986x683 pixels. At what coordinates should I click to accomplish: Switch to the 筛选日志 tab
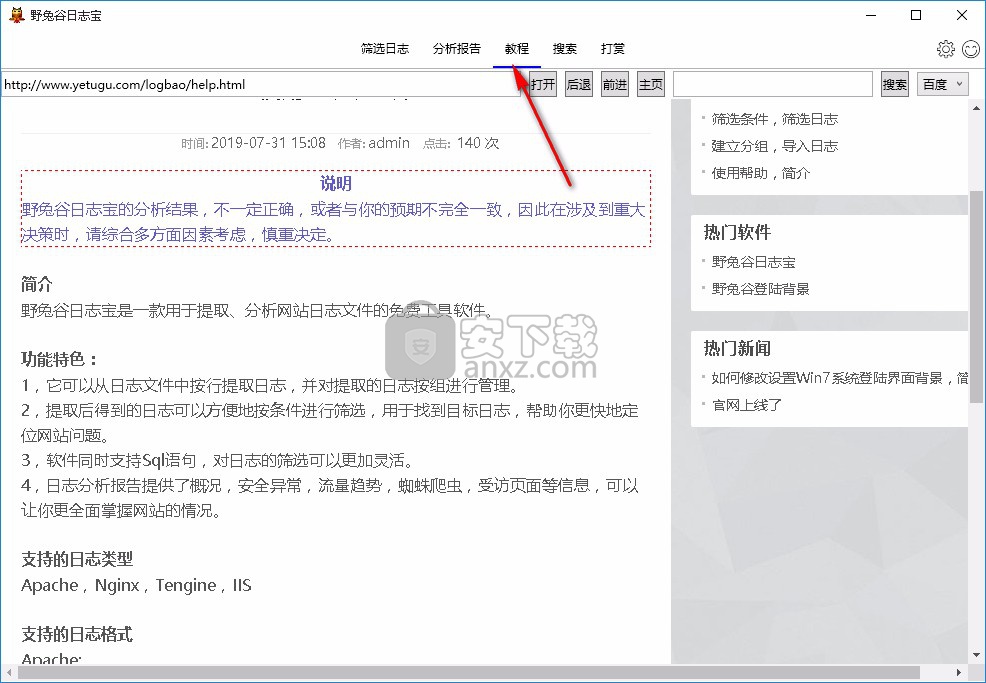tap(385, 49)
